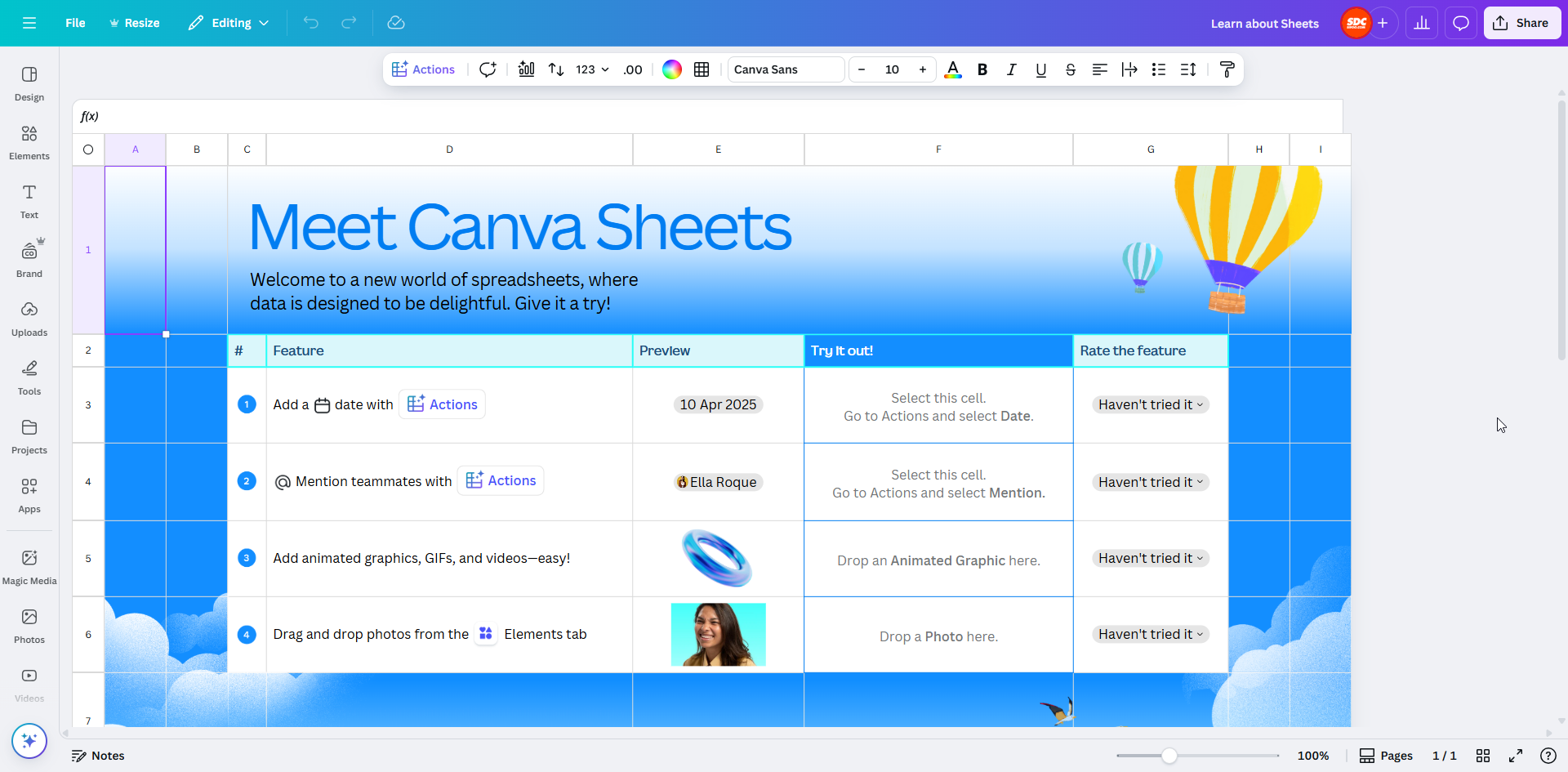Open 'Haven't tried it' dropdown in row 6
Viewport: 1568px width, 772px height.
click(1151, 634)
